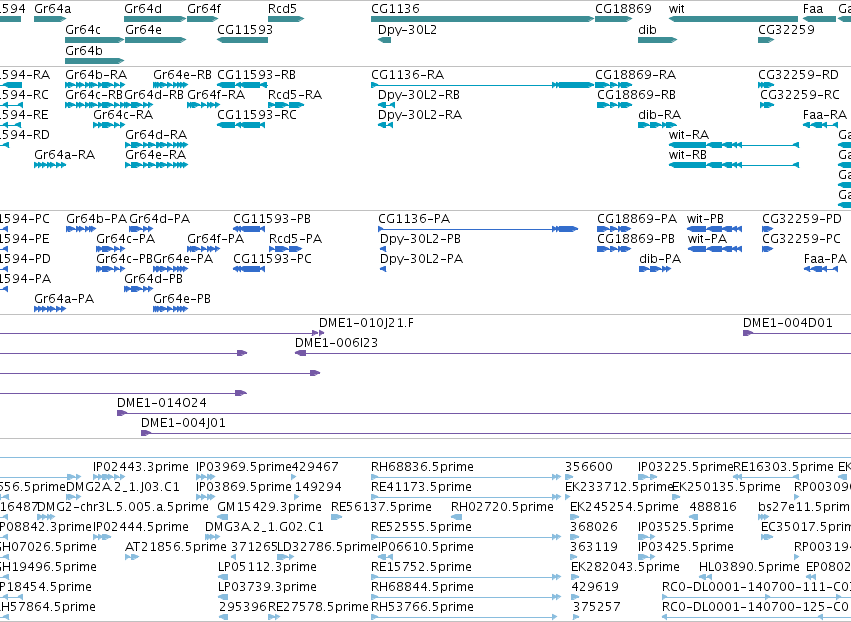The image size is (851, 622).
Task: Open protein CG1136-PA label
Action: click(x=414, y=219)
